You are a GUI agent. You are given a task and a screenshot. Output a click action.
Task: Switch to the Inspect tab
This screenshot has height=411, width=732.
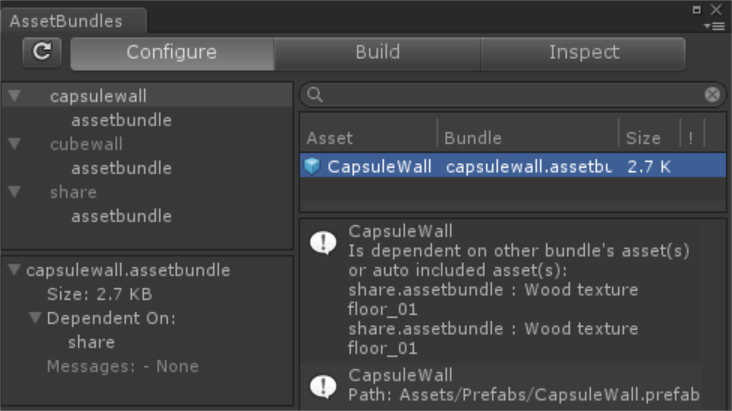pos(583,53)
